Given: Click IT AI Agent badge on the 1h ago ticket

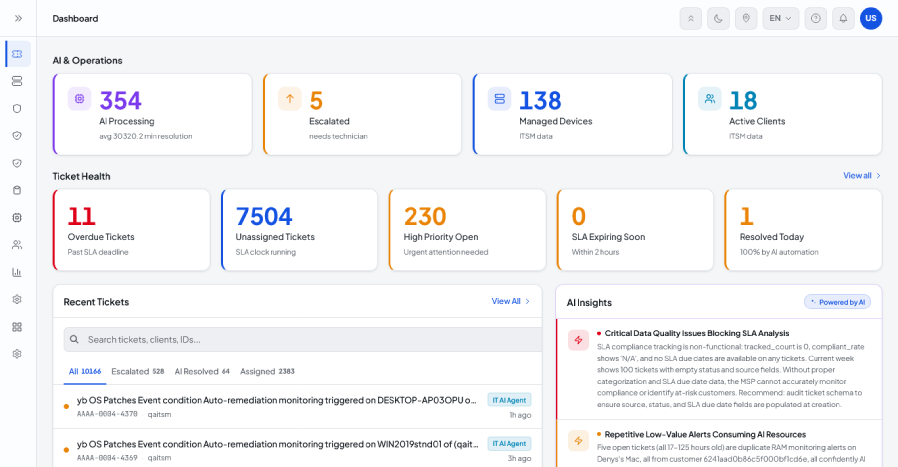Looking at the screenshot, I should pyautogui.click(x=509, y=400).
